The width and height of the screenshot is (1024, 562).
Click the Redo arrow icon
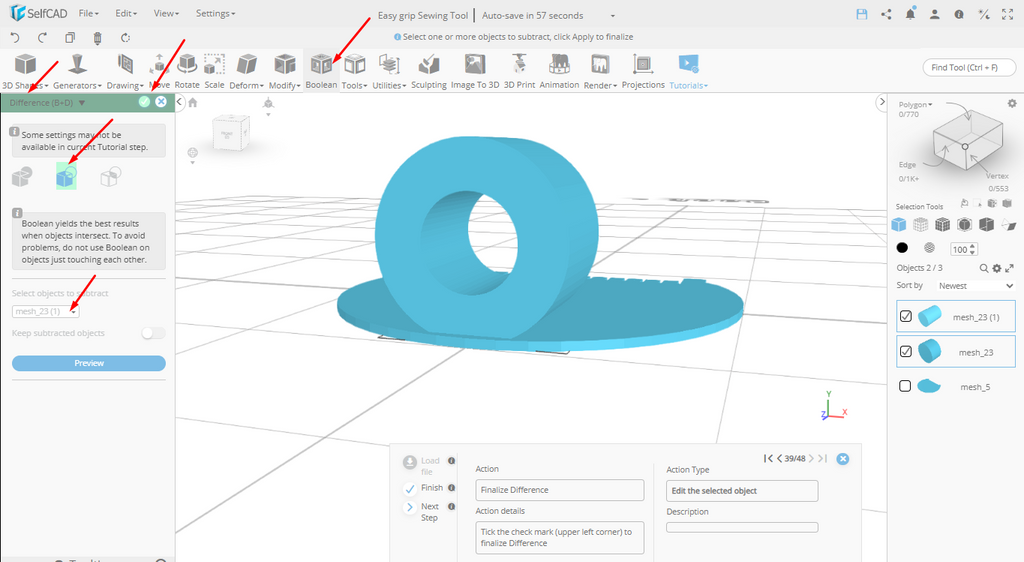click(x=42, y=37)
